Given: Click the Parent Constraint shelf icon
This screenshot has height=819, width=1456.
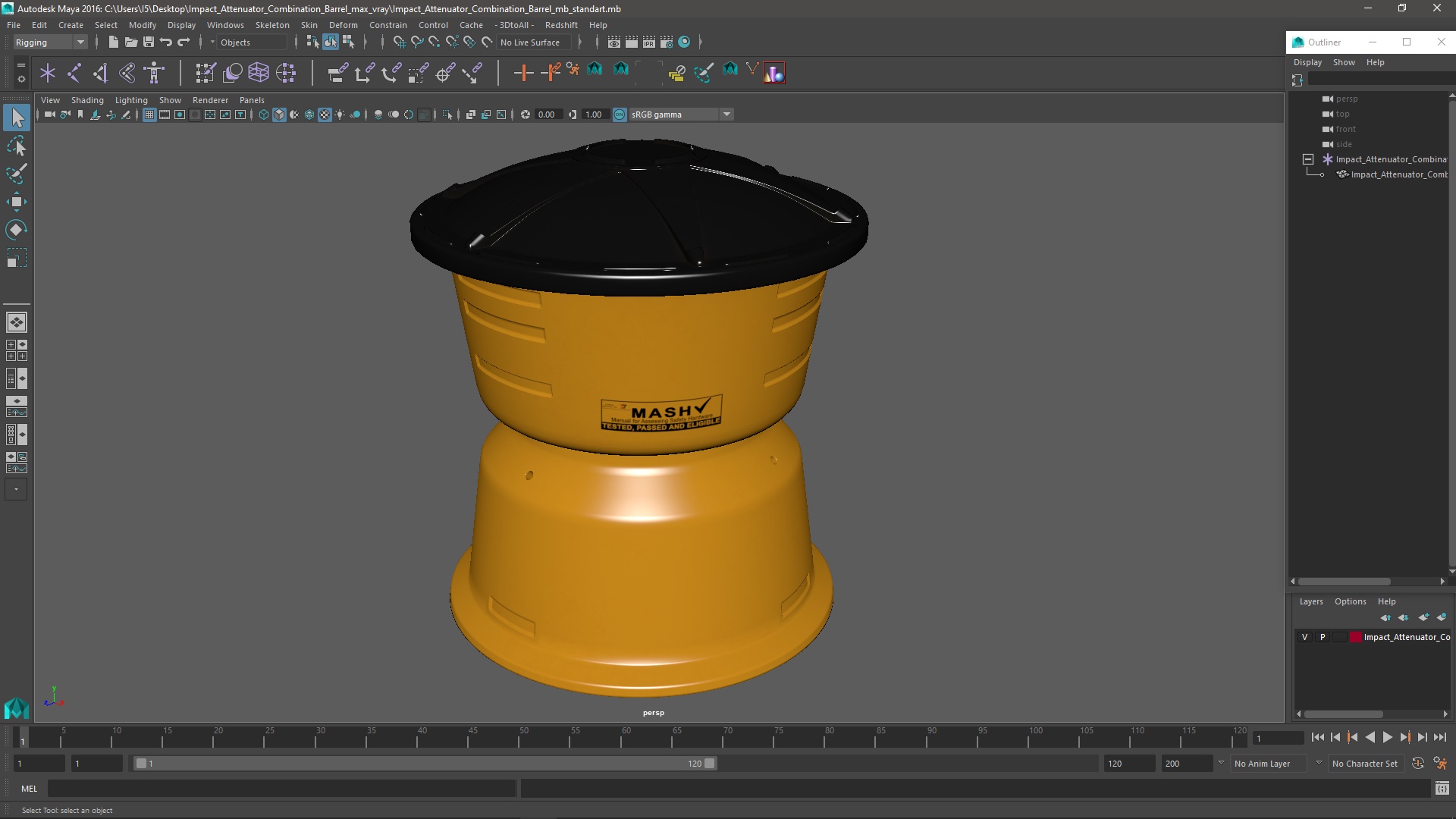Looking at the screenshot, I should 337,73.
